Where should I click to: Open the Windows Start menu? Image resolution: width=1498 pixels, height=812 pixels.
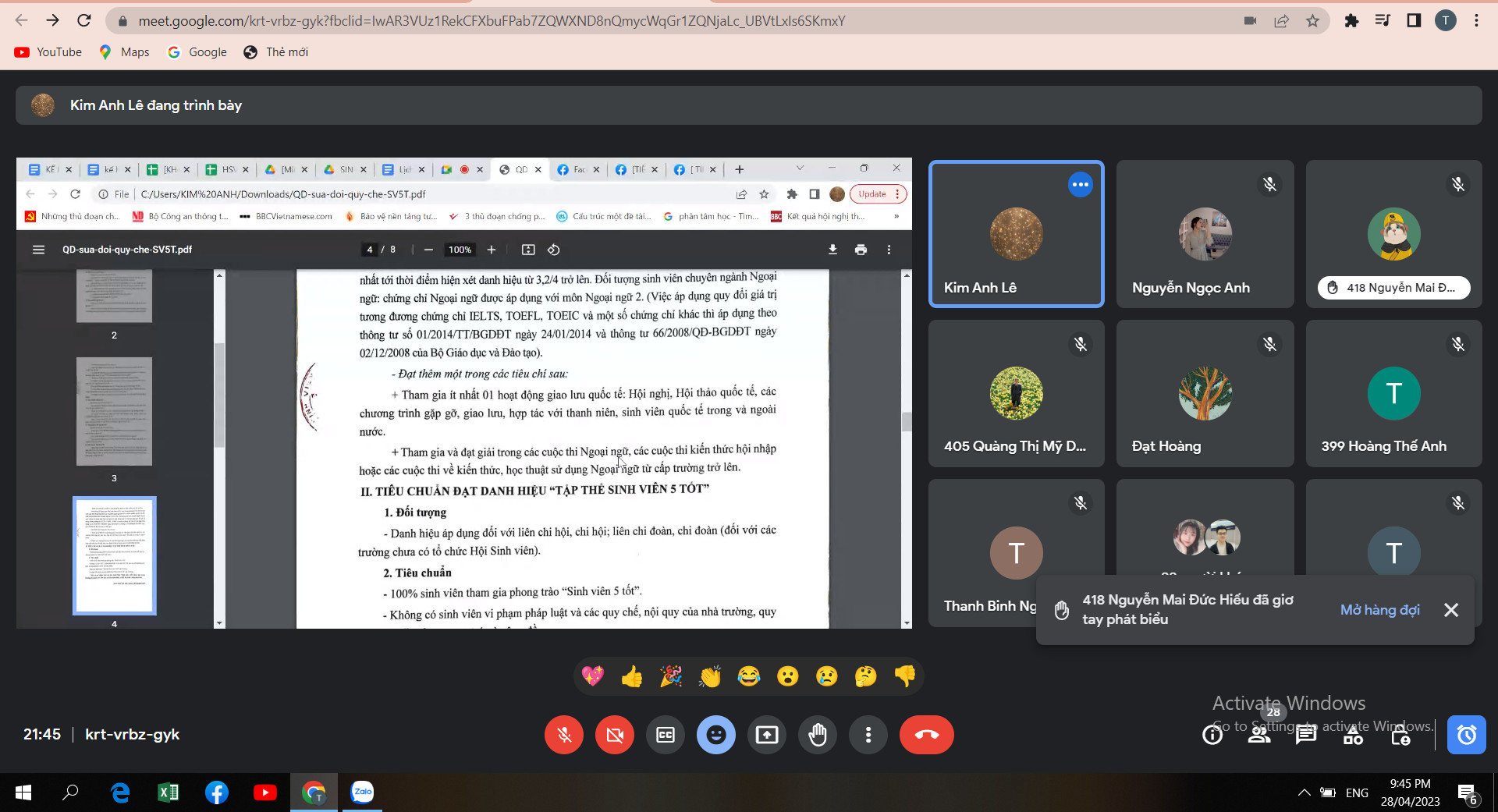[x=23, y=792]
